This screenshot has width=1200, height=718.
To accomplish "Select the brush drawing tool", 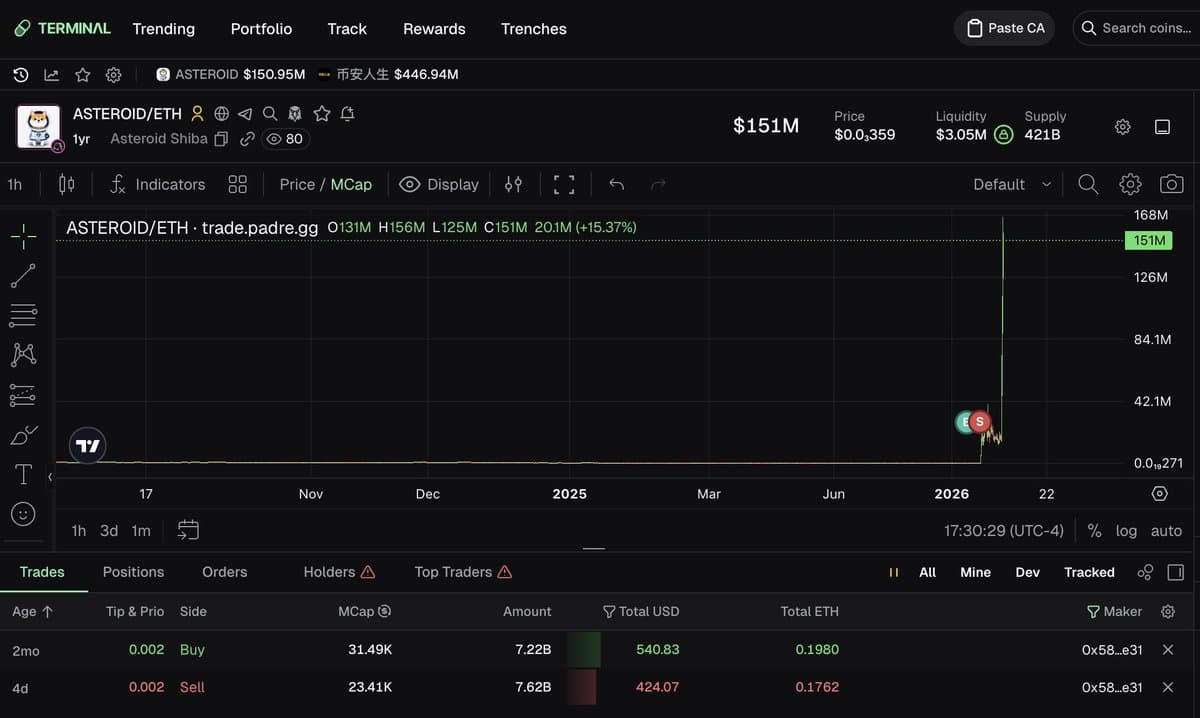I will click(x=22, y=434).
